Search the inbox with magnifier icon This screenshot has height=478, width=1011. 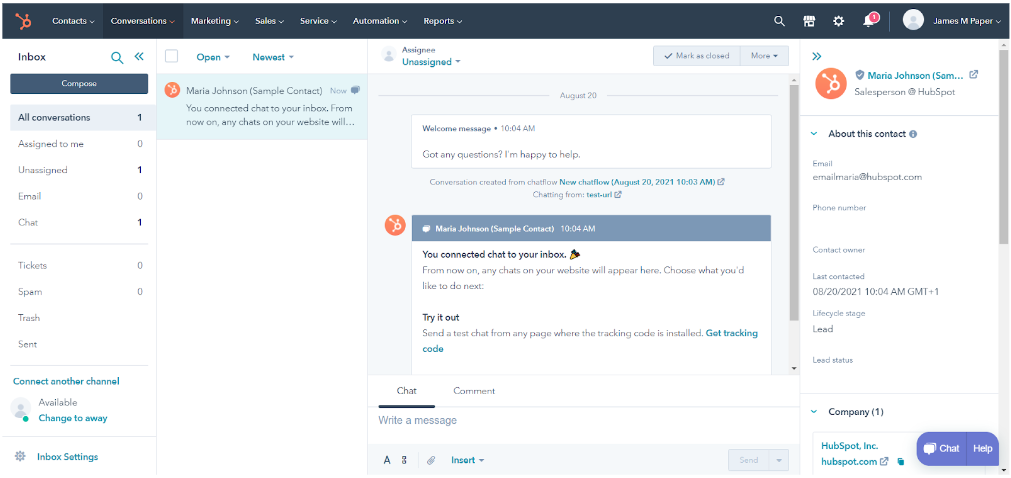tap(117, 57)
